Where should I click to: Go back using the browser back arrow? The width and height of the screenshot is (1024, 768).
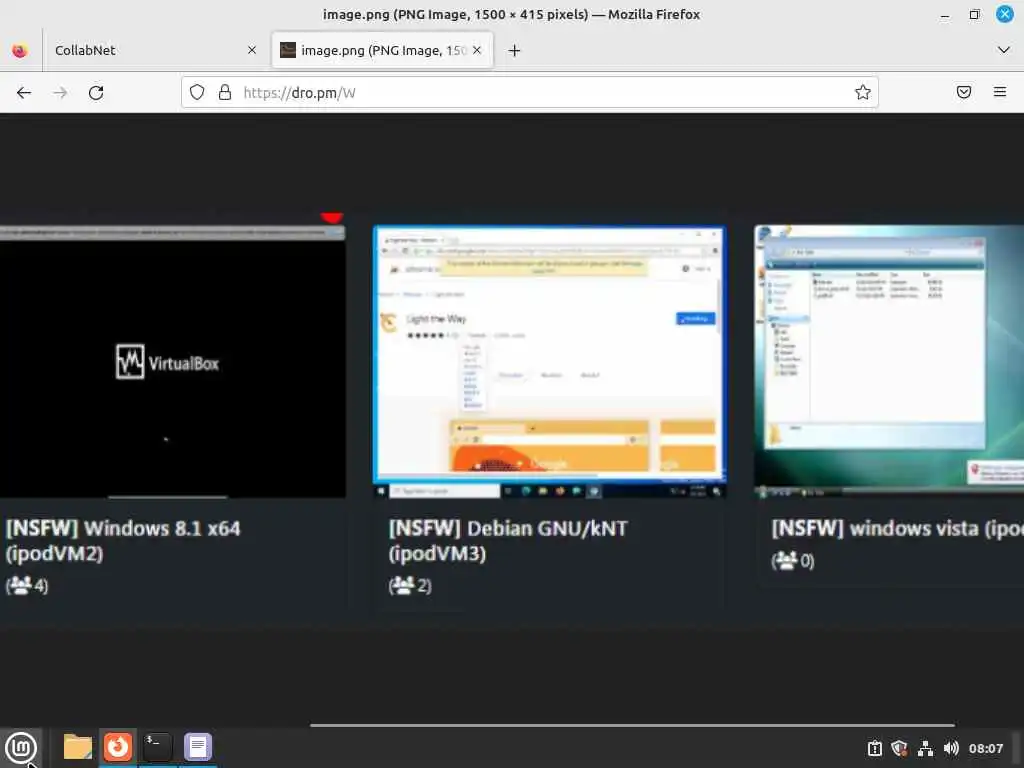24,93
